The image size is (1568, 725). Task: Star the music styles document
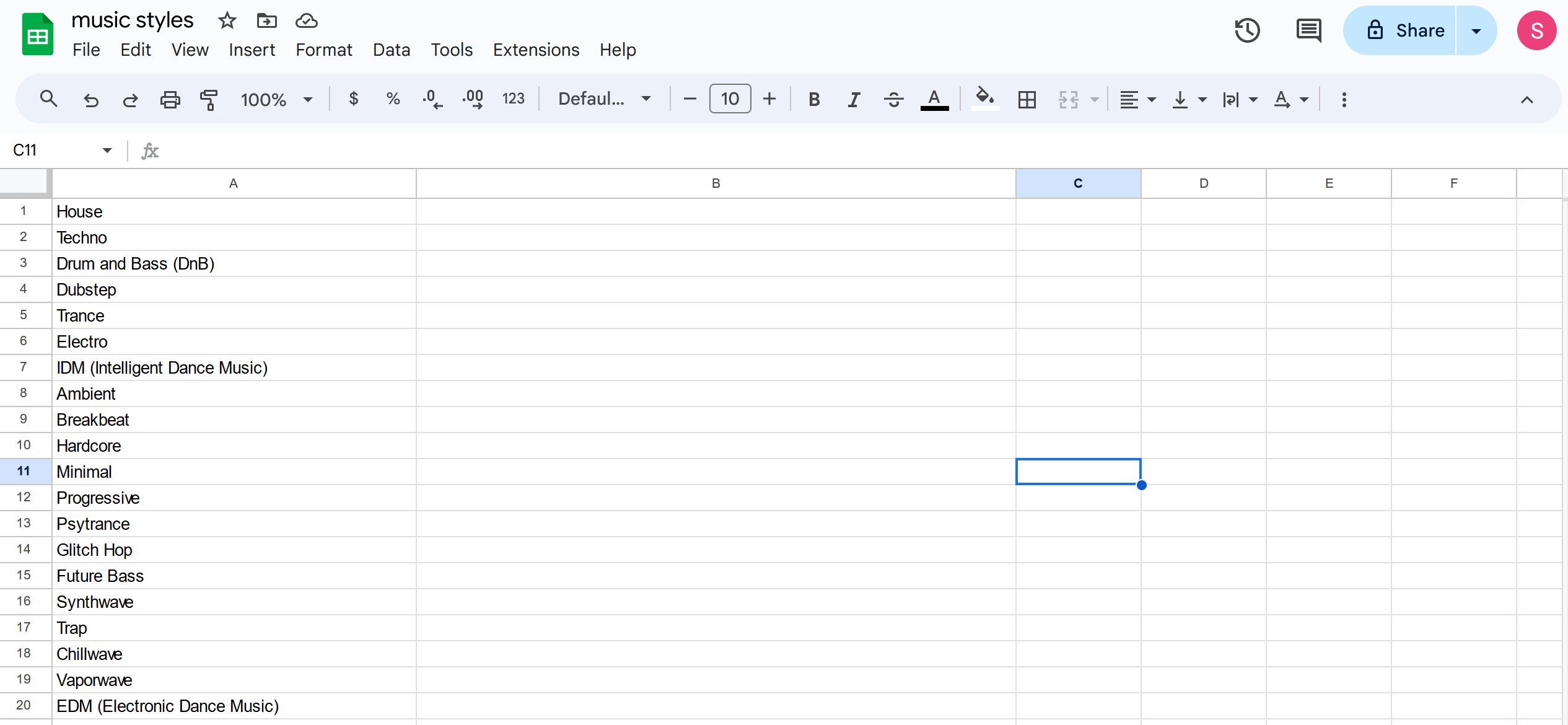click(x=227, y=20)
